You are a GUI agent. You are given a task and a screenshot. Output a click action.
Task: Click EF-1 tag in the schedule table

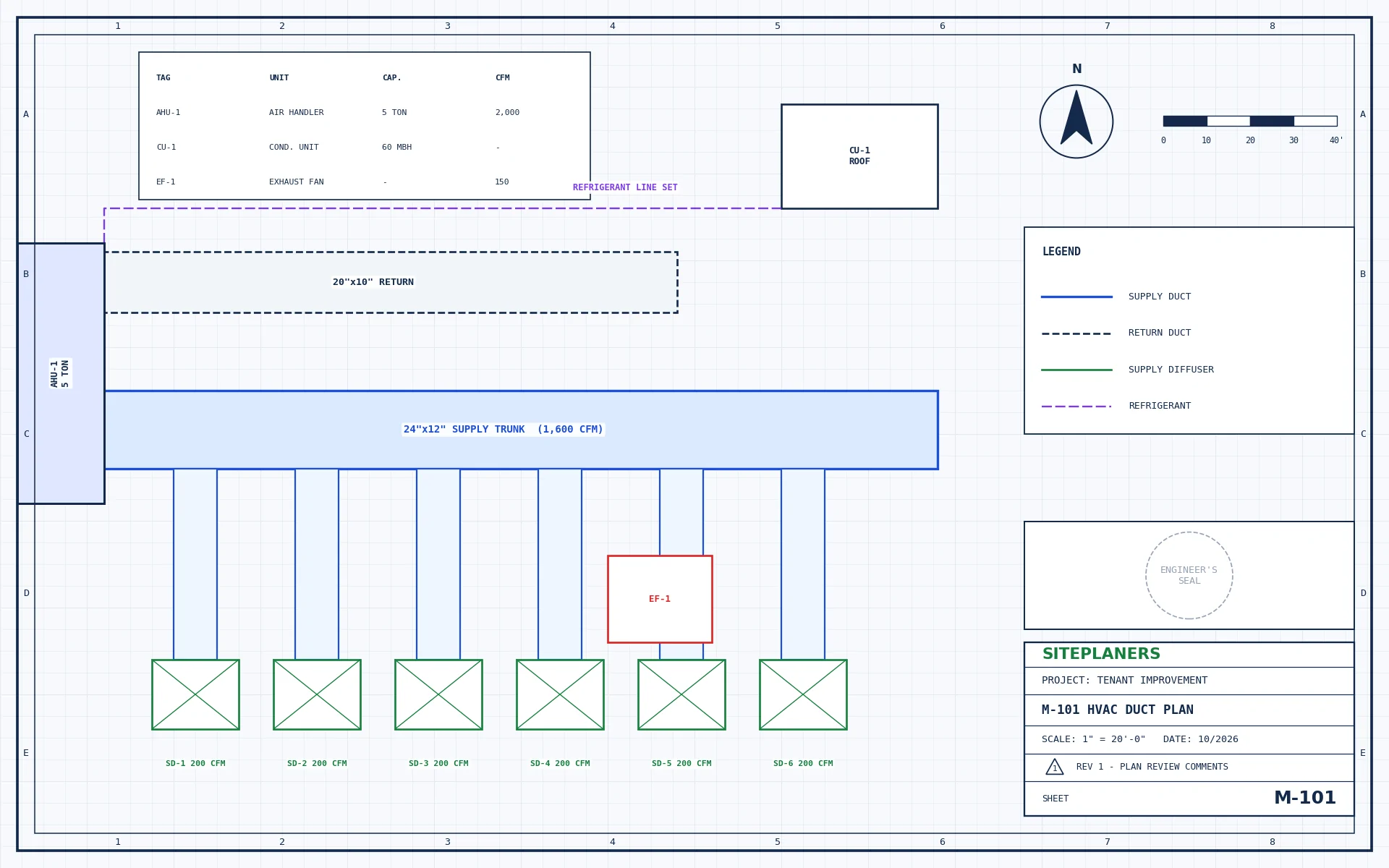[166, 182]
